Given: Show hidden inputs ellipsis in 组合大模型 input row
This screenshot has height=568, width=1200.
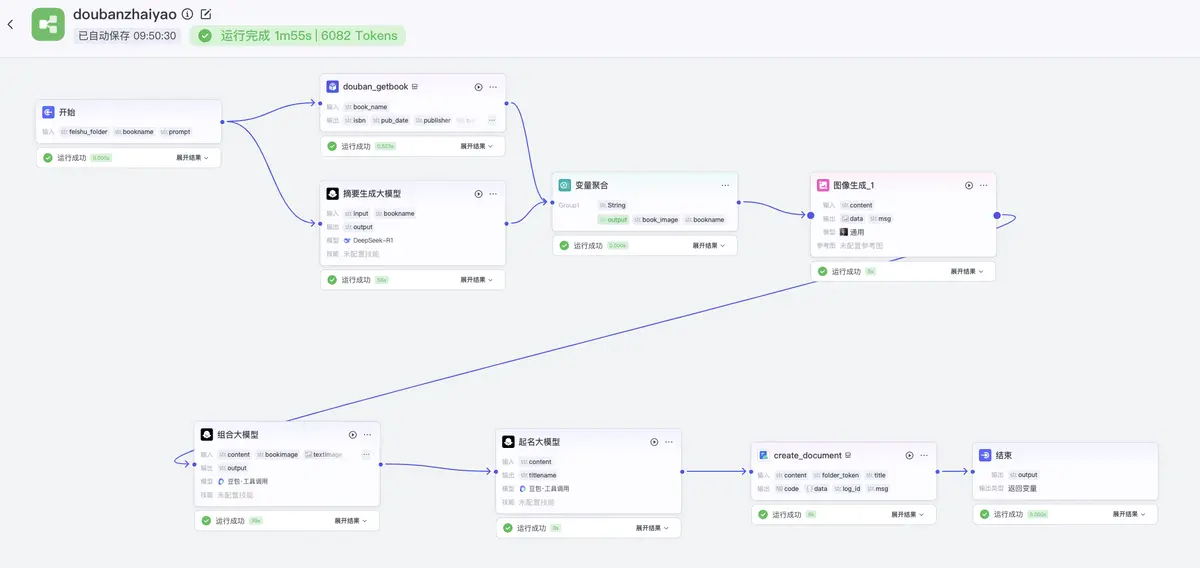Looking at the screenshot, I should (366, 454).
